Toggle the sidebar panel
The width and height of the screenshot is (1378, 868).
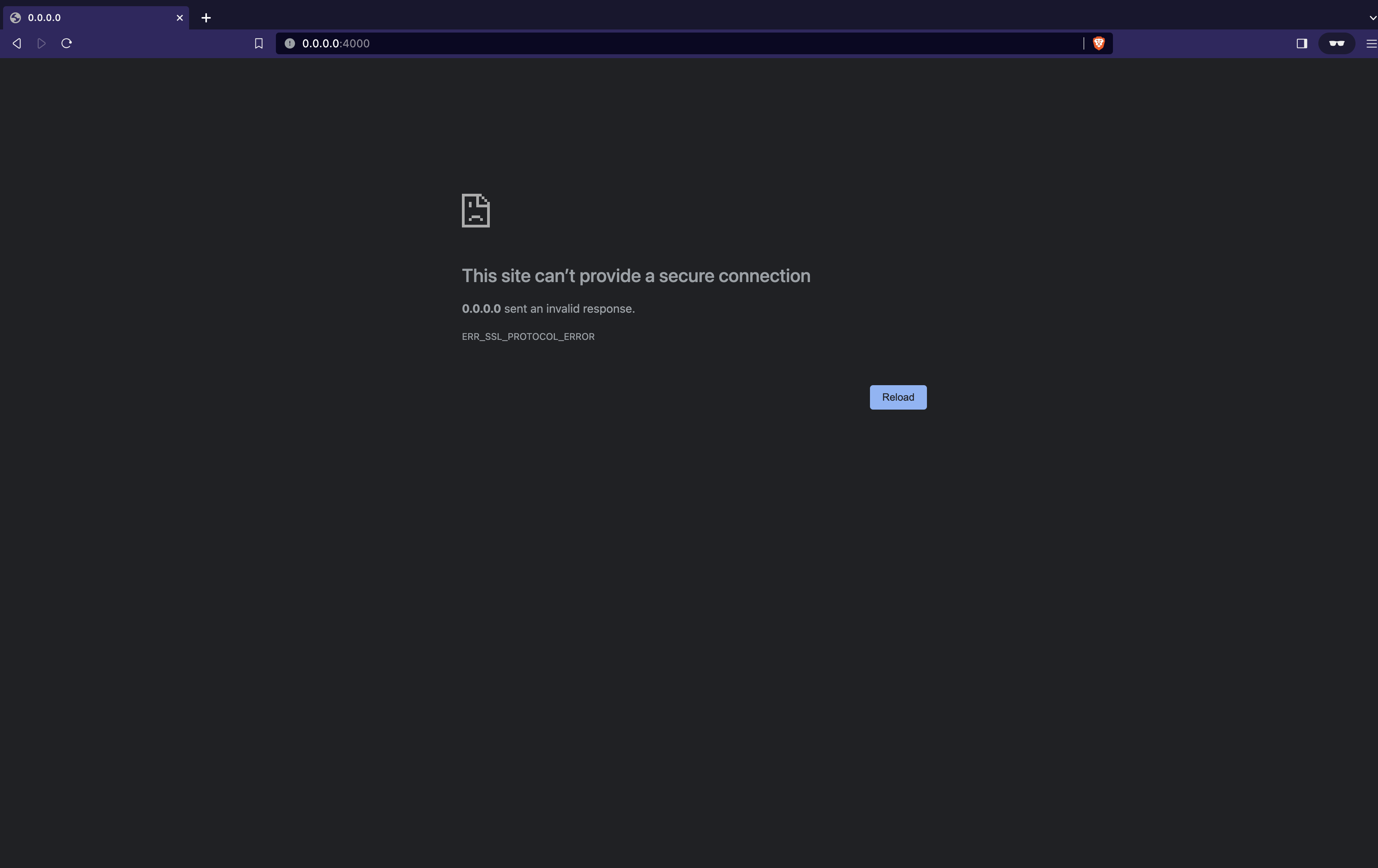click(x=1301, y=43)
